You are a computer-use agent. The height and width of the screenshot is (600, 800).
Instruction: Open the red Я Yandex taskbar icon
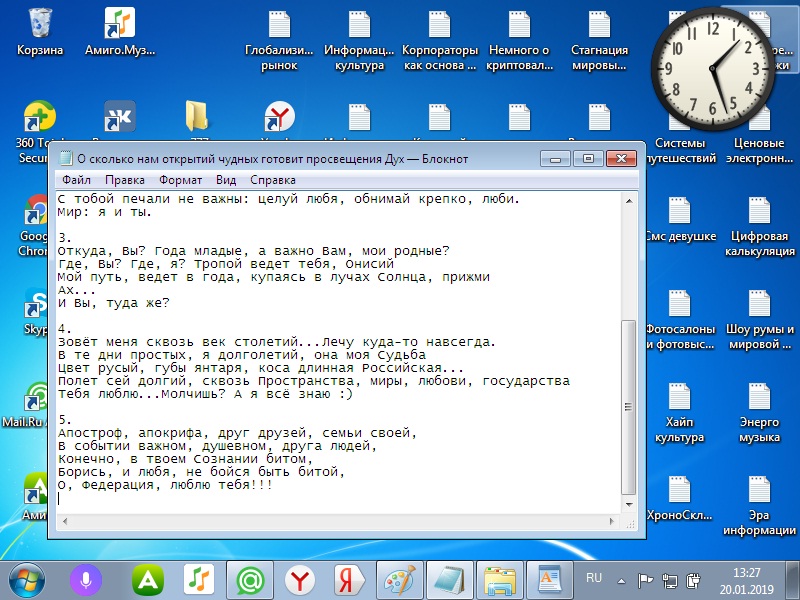click(349, 580)
